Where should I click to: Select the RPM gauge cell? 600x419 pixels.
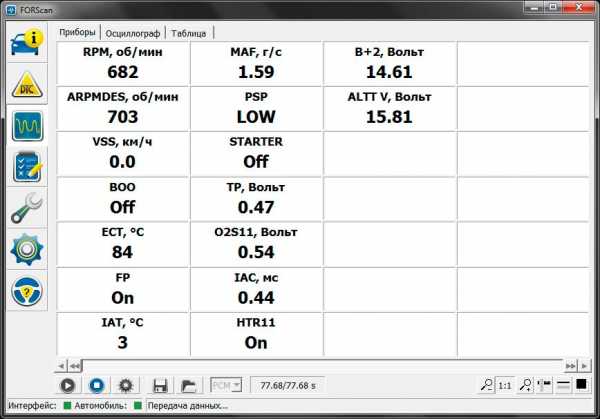pos(123,63)
